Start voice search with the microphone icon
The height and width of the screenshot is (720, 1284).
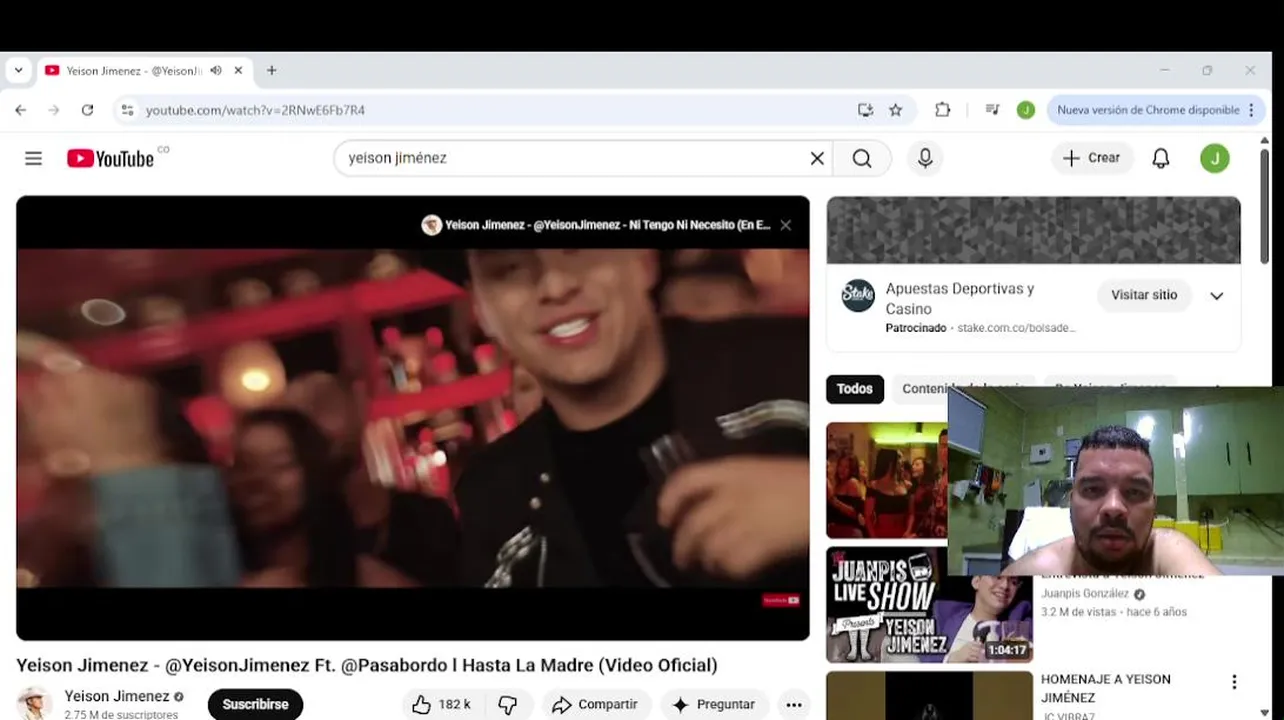(x=925, y=158)
